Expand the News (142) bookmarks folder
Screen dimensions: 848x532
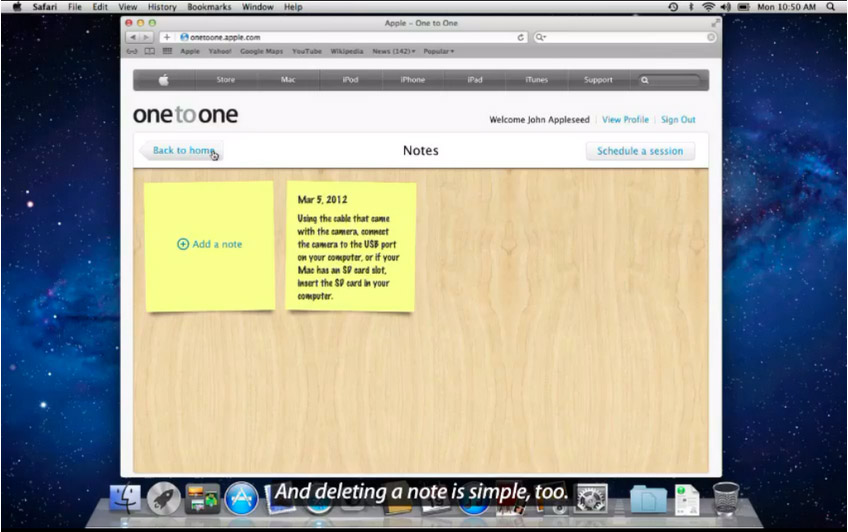pyautogui.click(x=394, y=51)
